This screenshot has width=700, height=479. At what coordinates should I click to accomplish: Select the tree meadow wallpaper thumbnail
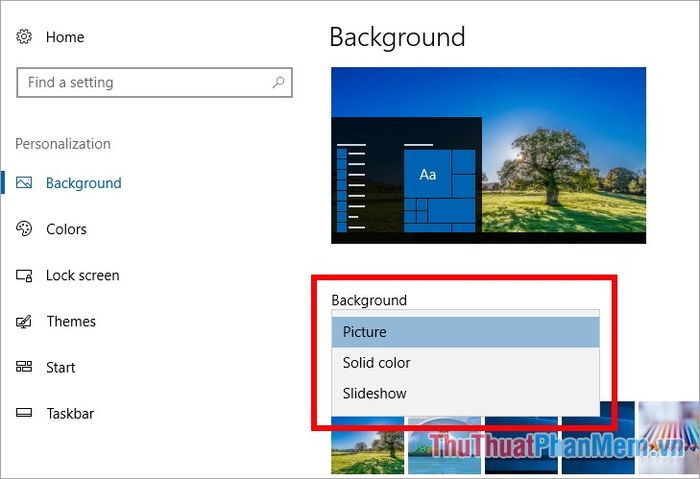(x=367, y=445)
